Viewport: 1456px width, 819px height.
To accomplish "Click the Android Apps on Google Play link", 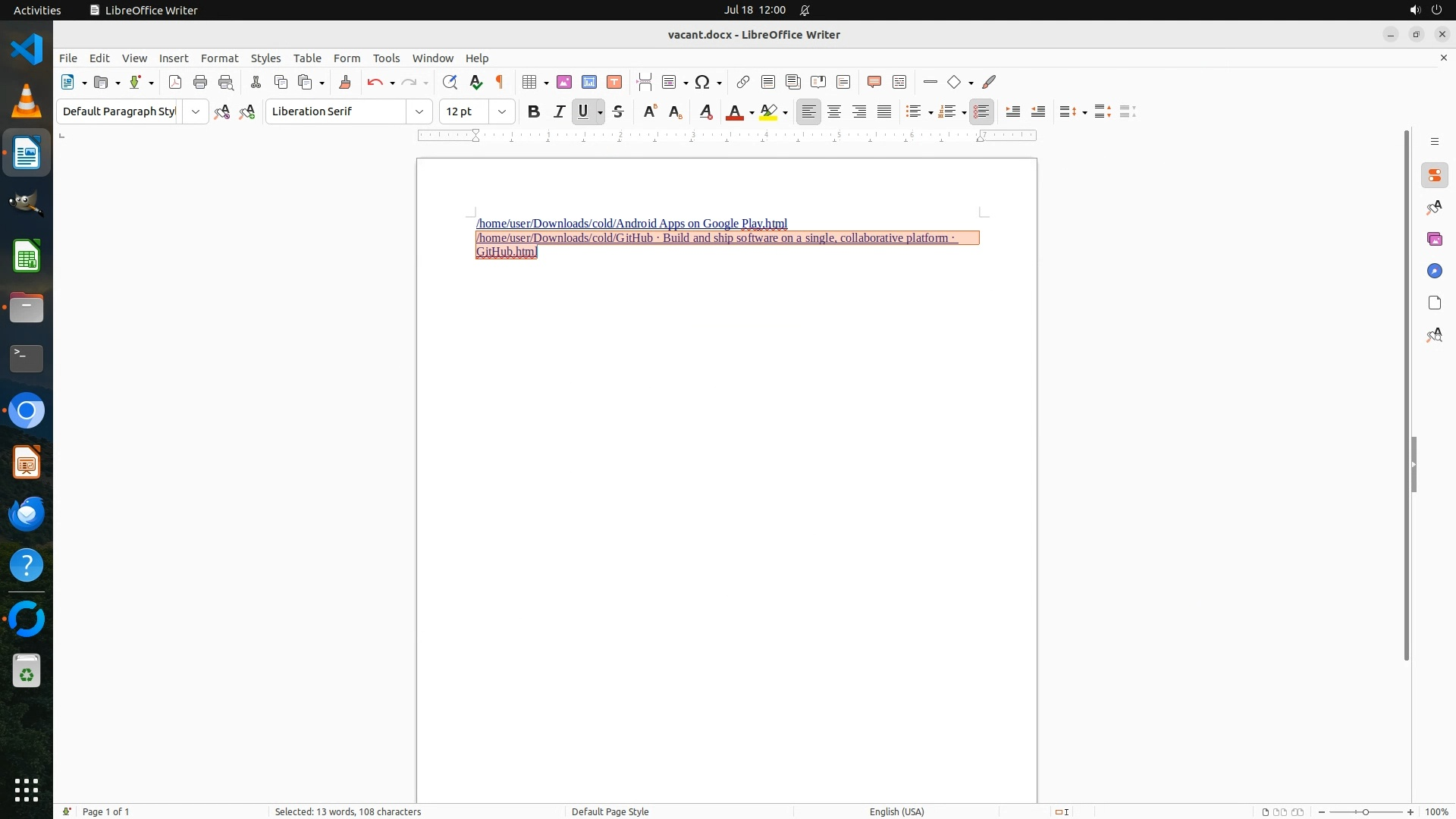I will (631, 224).
